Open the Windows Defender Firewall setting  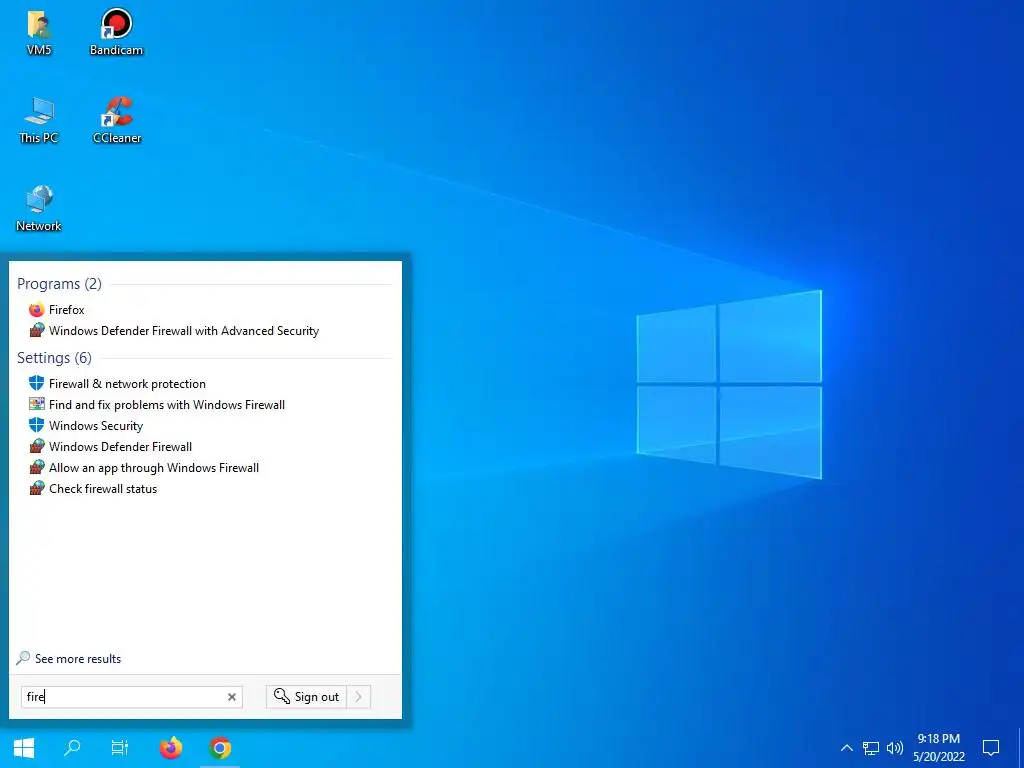click(121, 447)
